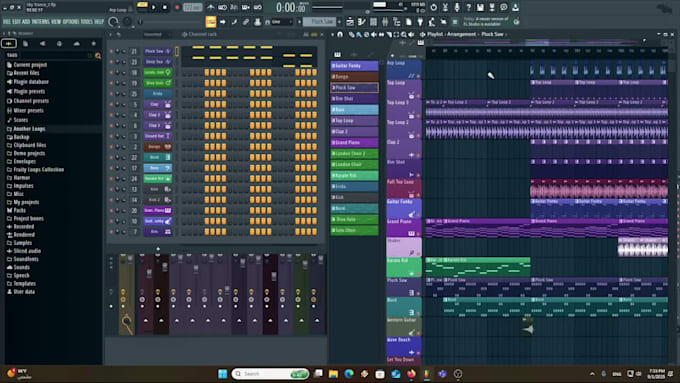The height and width of the screenshot is (383, 680).
Task: Click the stamp tool toolbar icon
Action: 258,21
